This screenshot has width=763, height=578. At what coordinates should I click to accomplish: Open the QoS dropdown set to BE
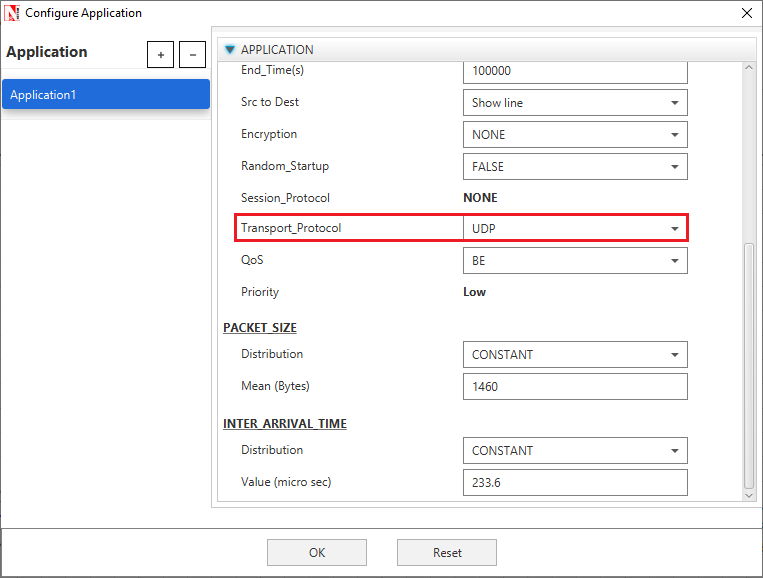pos(575,261)
